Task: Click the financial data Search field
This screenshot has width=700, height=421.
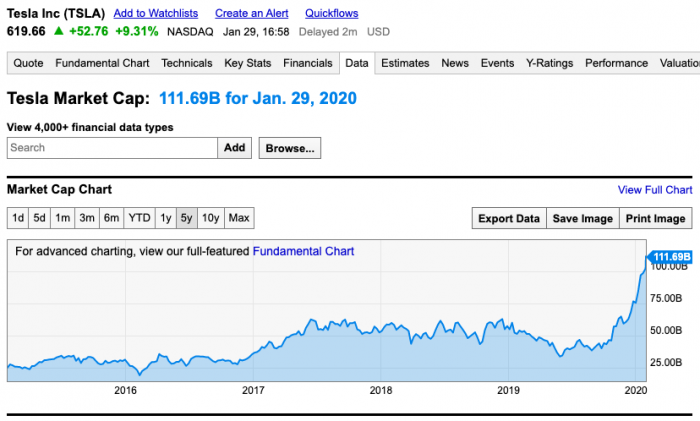Action: pyautogui.click(x=112, y=148)
